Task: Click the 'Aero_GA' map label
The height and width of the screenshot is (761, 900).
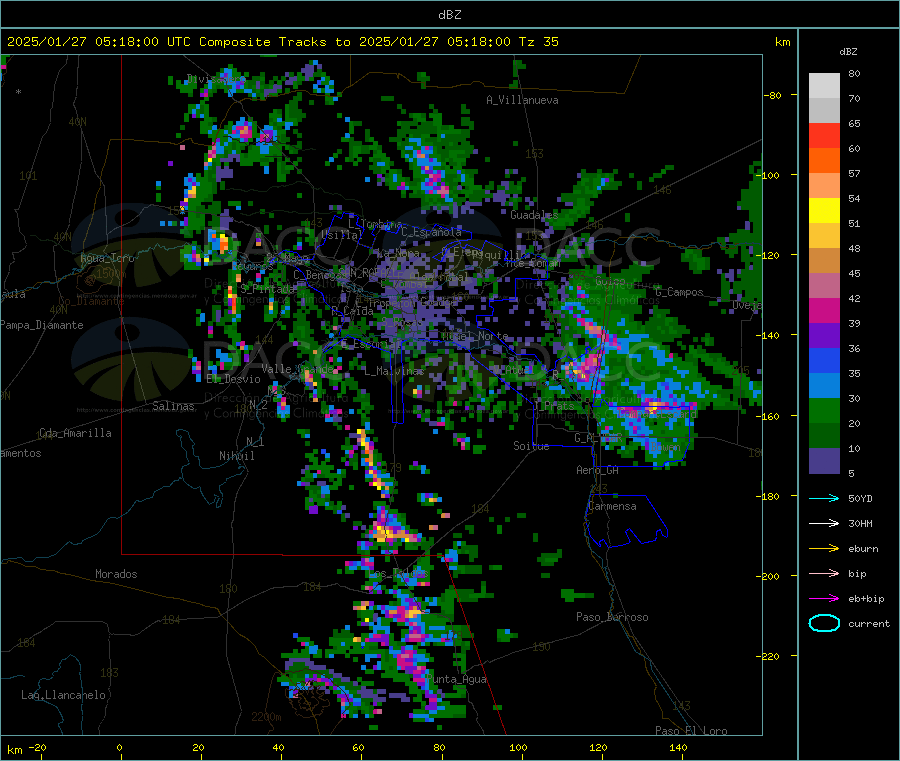Action: click(x=598, y=470)
